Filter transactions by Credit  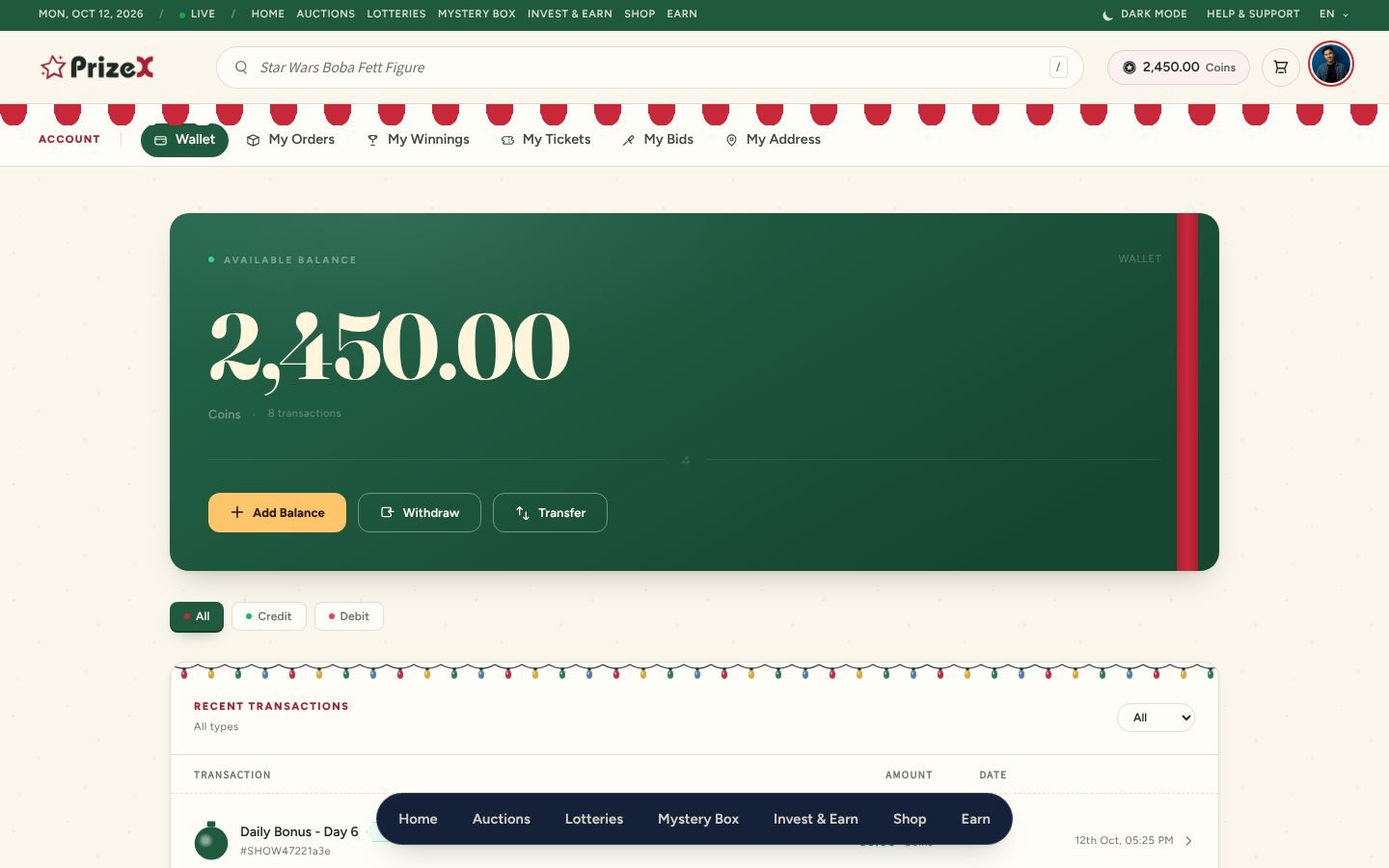click(x=269, y=616)
